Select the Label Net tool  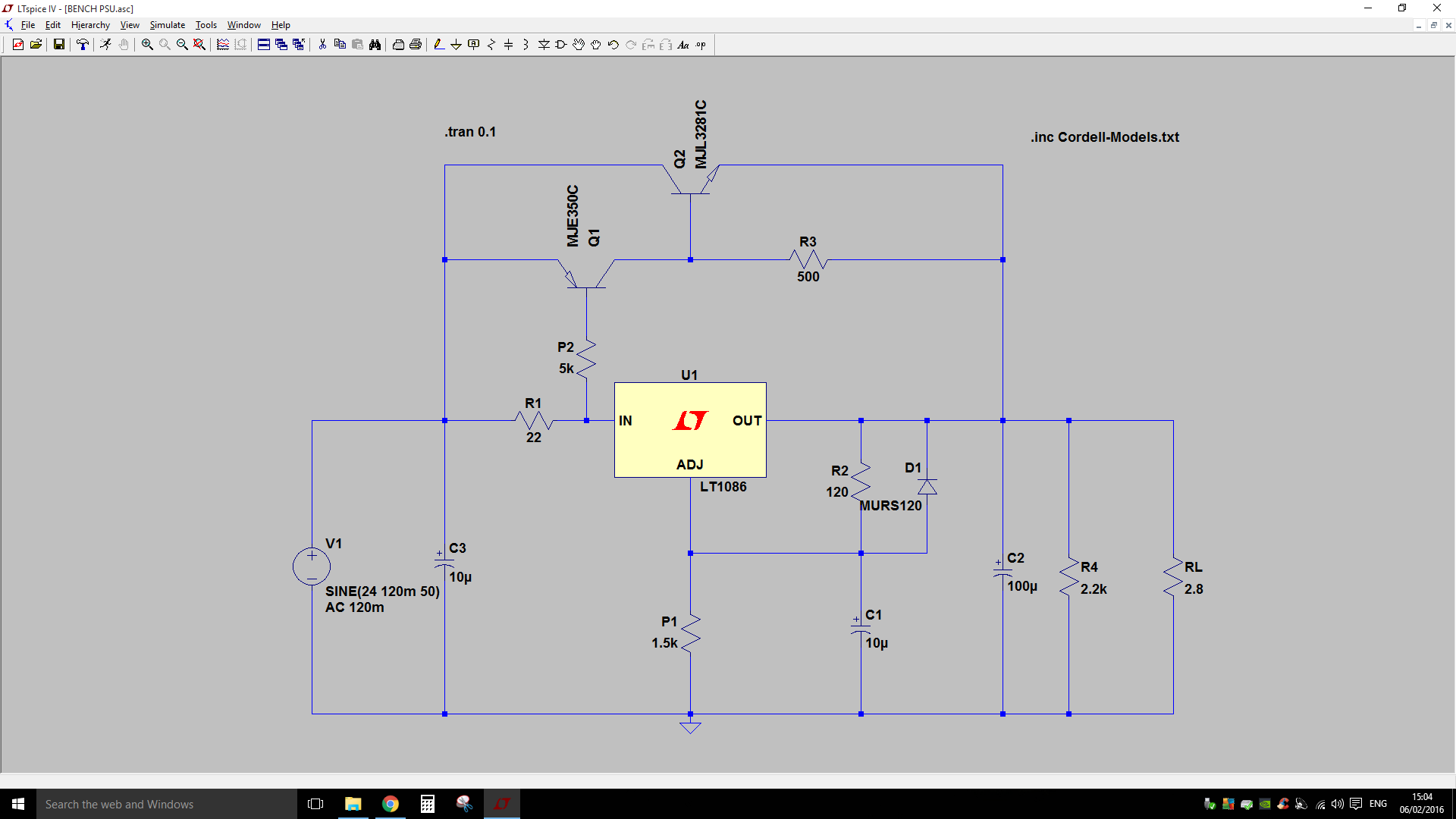[474, 45]
